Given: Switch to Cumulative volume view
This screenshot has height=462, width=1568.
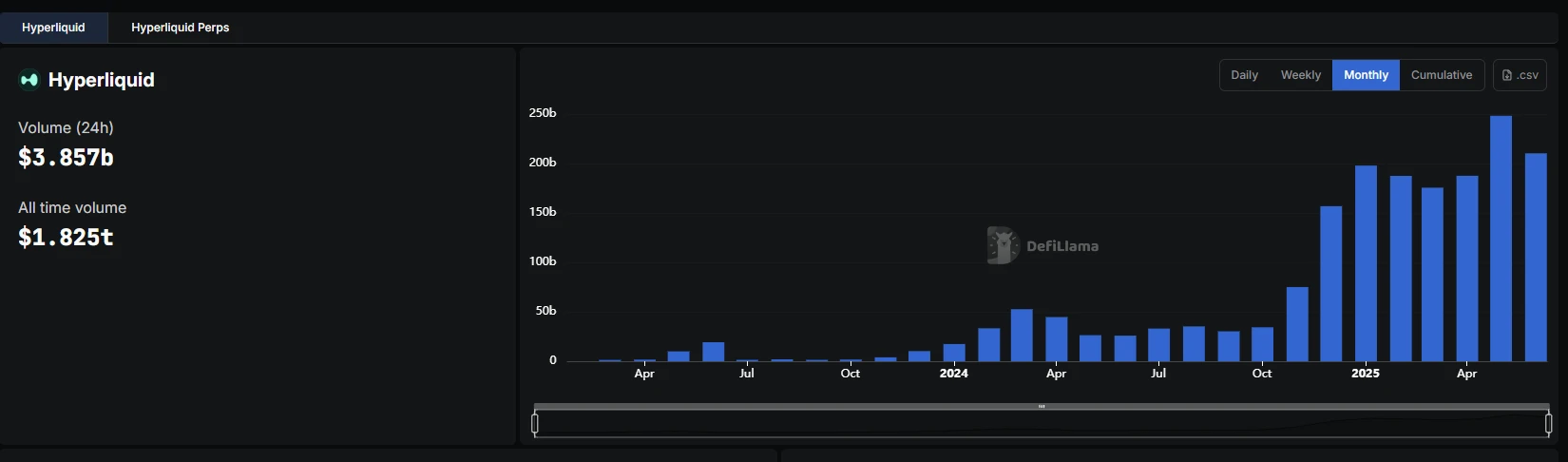Looking at the screenshot, I should click(x=1442, y=75).
